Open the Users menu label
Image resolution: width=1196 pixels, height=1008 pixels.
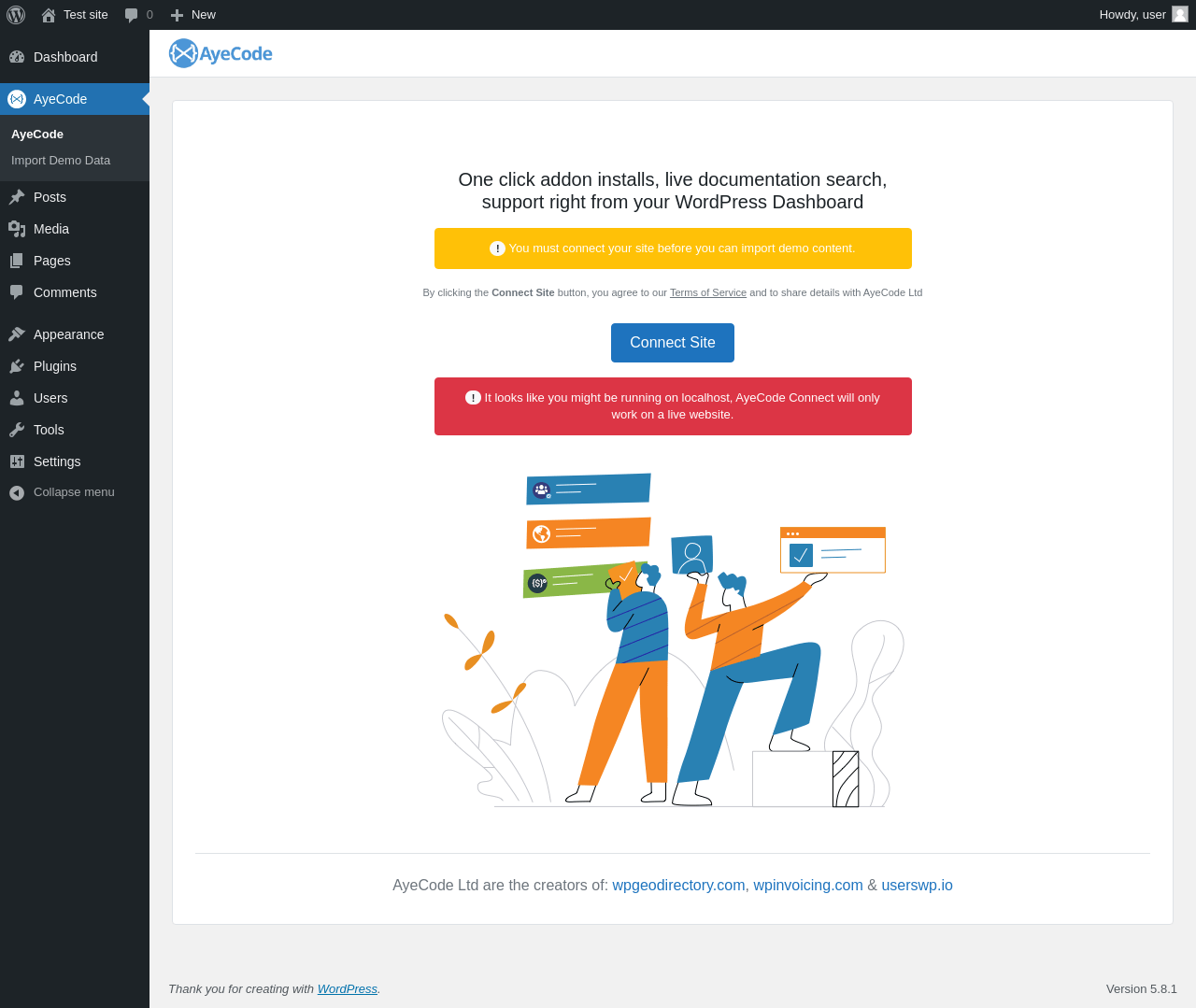pos(50,398)
